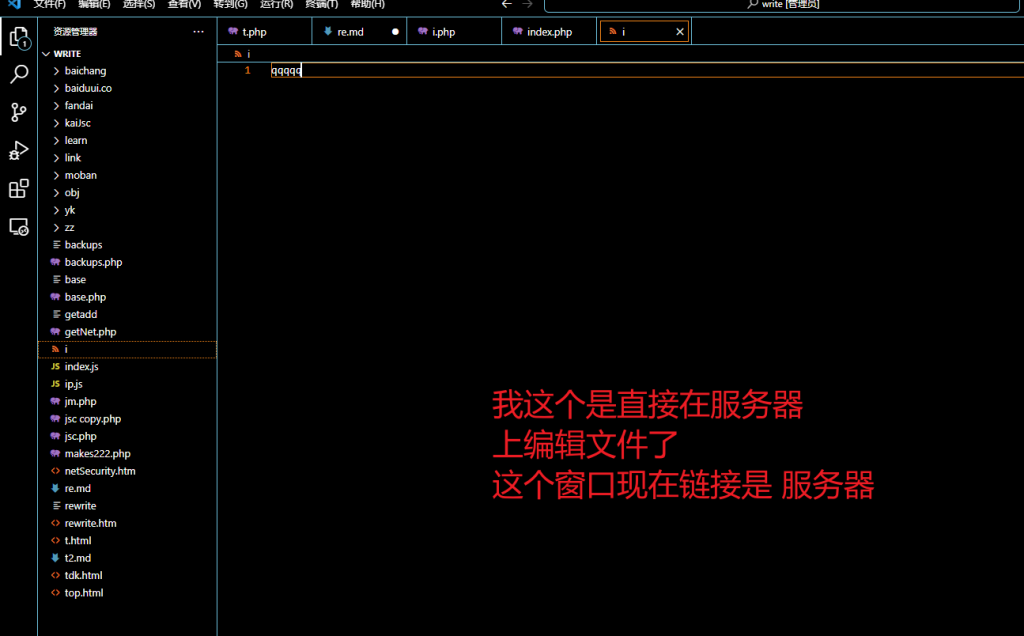
Task: Open the Explorer view in activity bar
Action: (x=18, y=38)
